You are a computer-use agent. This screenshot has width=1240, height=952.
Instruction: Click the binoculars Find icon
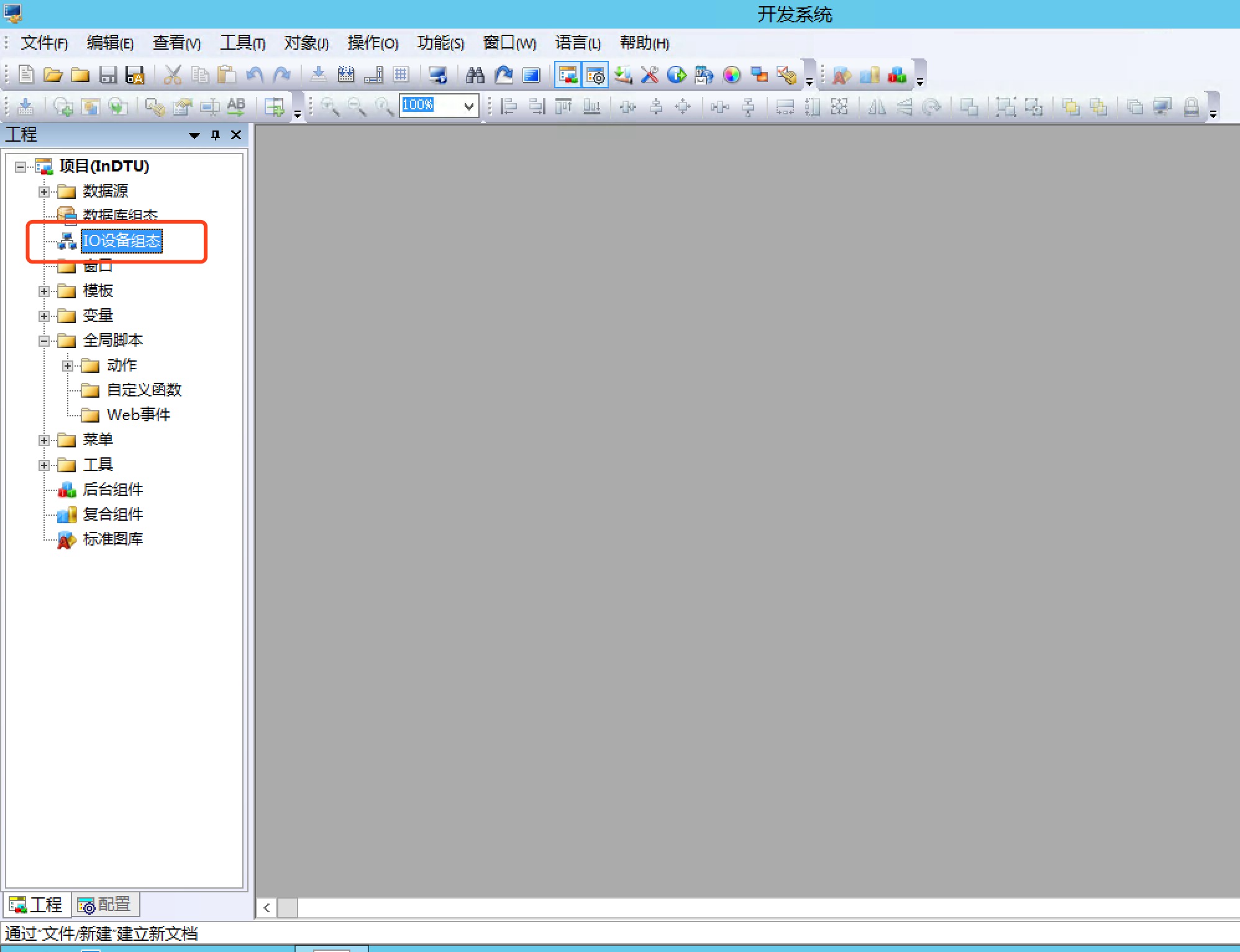tap(475, 75)
